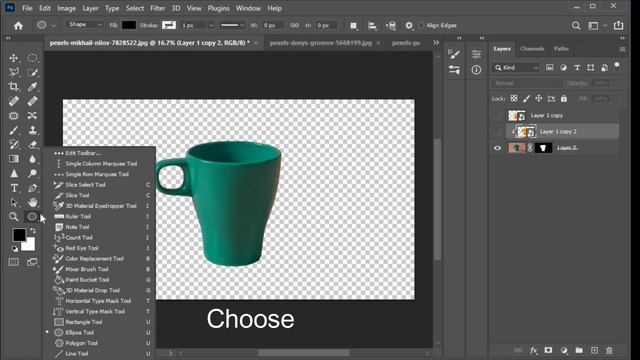
Task: Toggle lock transparent pixels
Action: (x=514, y=98)
